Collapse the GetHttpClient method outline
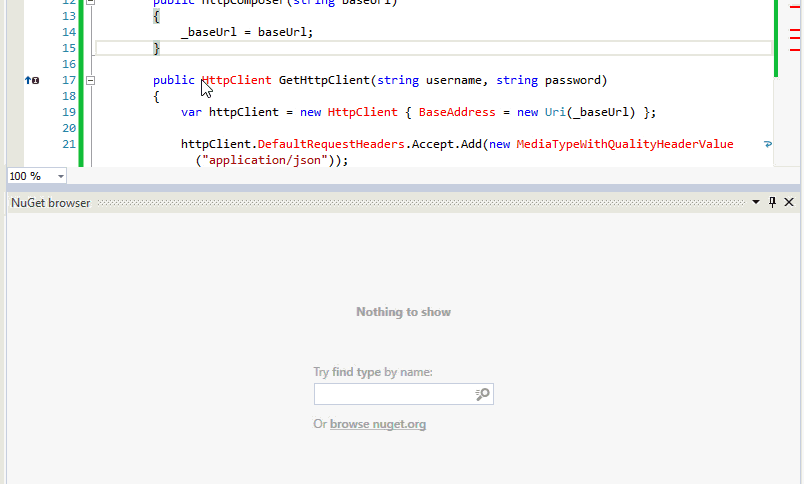 [x=89, y=80]
